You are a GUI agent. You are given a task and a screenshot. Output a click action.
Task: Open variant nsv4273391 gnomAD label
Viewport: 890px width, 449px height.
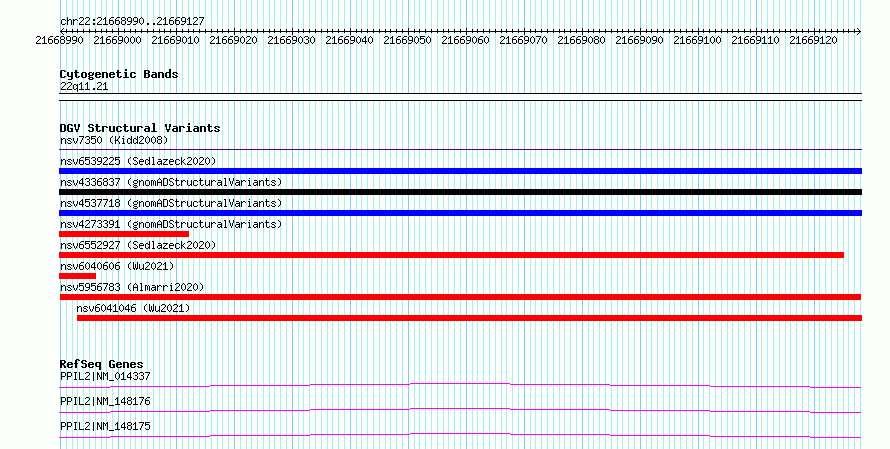171,224
